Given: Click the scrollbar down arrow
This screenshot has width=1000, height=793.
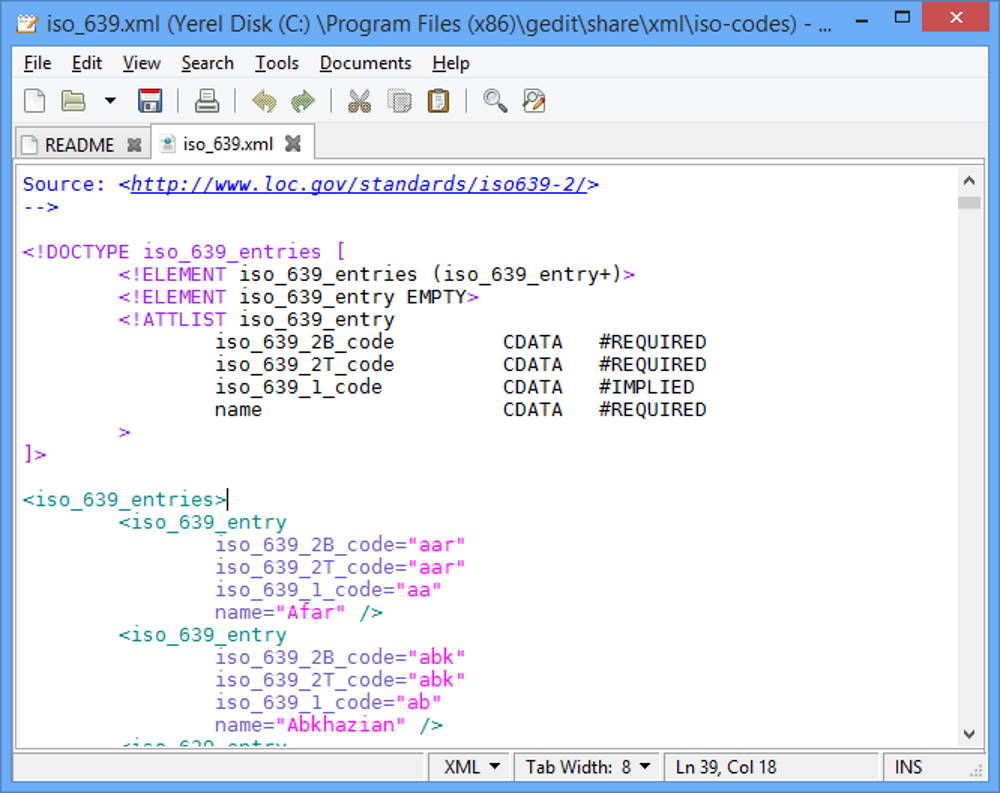Looking at the screenshot, I should point(969,734).
